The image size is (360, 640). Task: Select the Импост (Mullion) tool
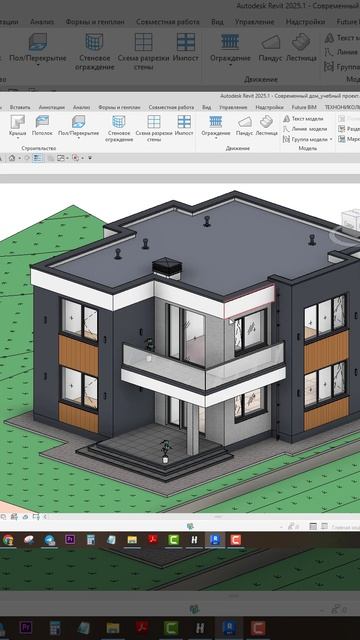184,125
